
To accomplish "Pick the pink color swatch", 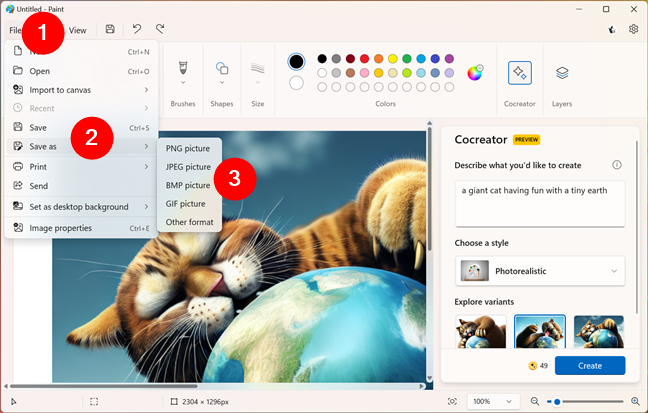I will click(364, 73).
